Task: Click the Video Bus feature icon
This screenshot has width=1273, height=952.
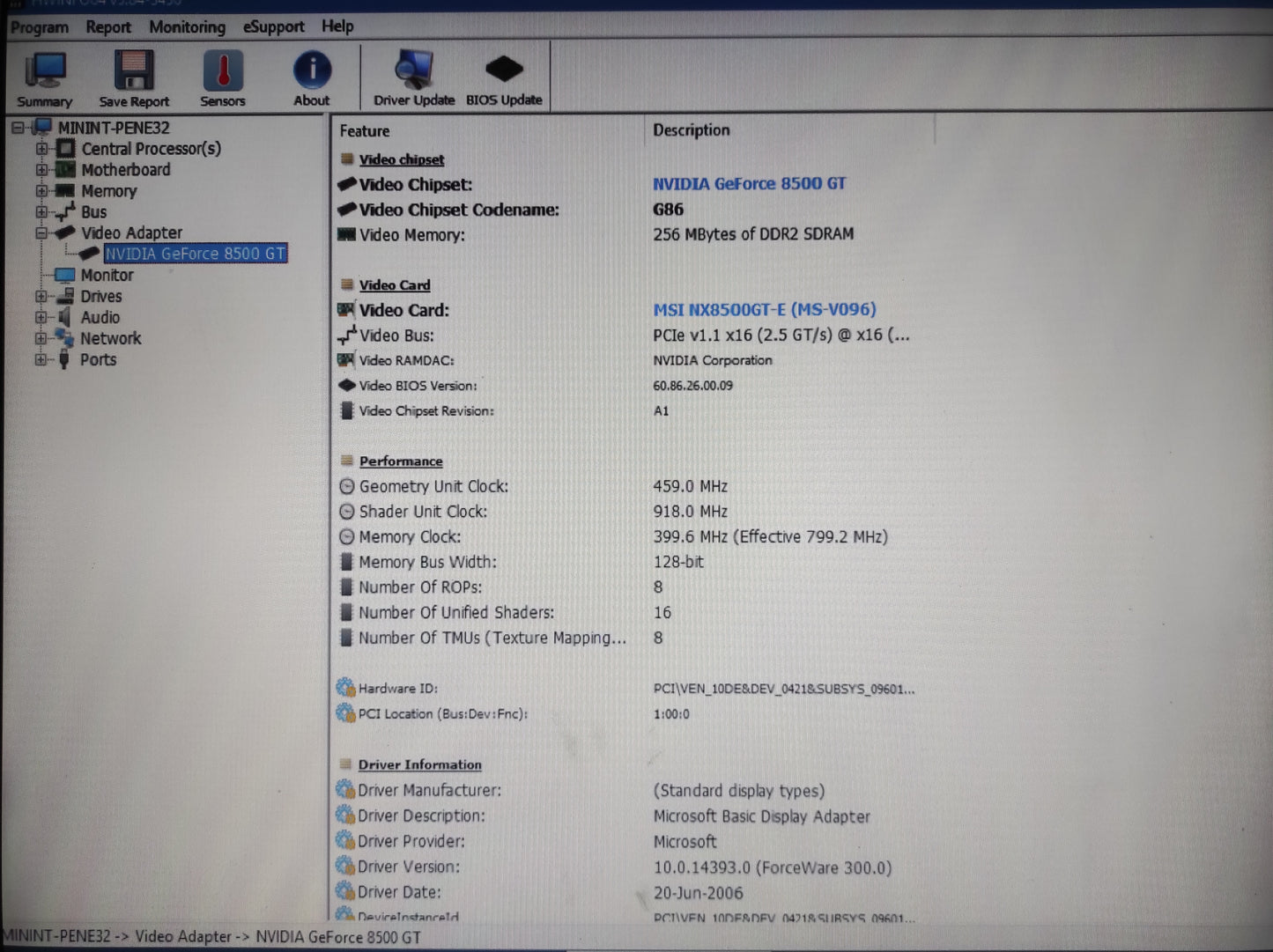Action: (x=345, y=336)
